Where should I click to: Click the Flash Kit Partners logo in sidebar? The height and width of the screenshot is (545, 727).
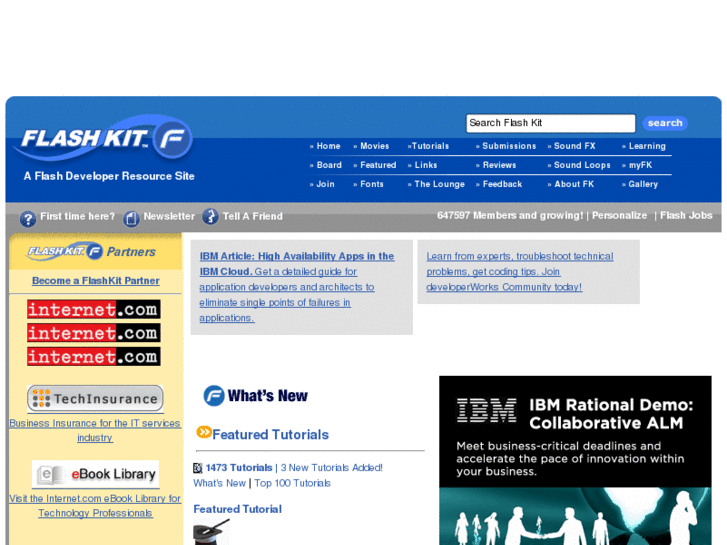92,251
